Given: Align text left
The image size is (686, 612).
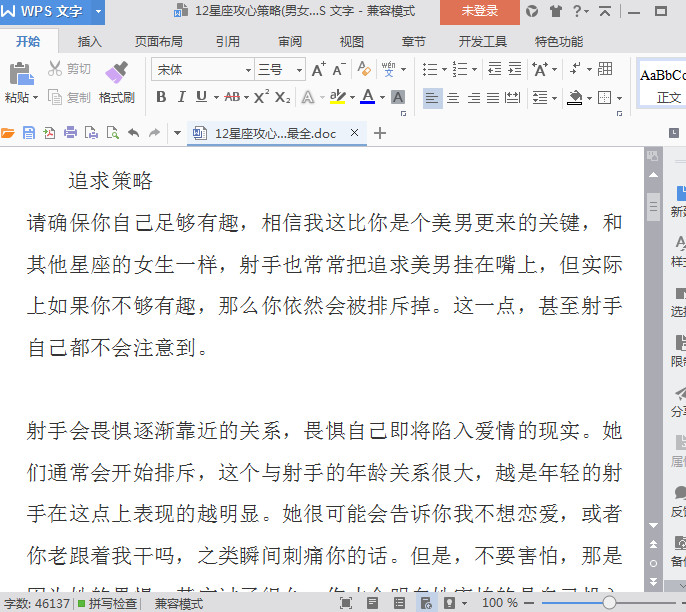Looking at the screenshot, I should pos(432,98).
